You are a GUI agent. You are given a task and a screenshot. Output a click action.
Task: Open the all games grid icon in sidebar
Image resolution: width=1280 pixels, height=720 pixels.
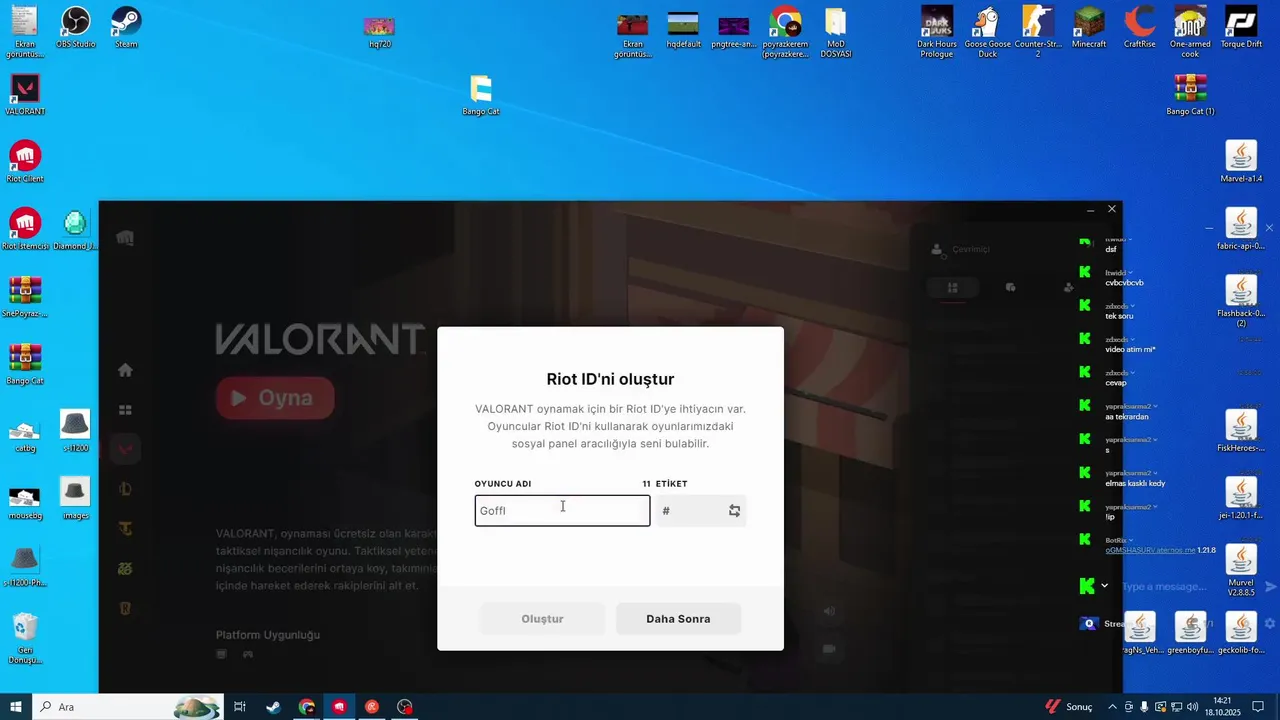point(125,410)
